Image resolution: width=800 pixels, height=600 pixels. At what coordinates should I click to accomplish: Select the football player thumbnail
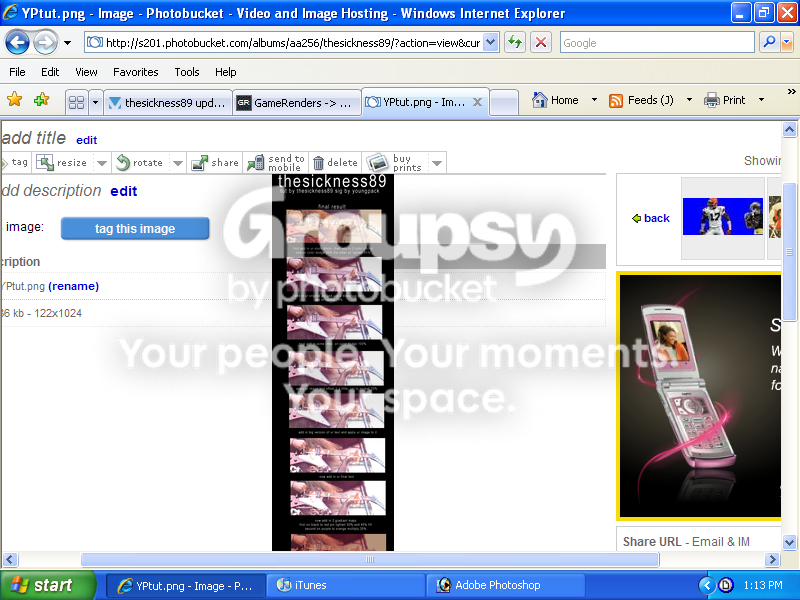[722, 217]
